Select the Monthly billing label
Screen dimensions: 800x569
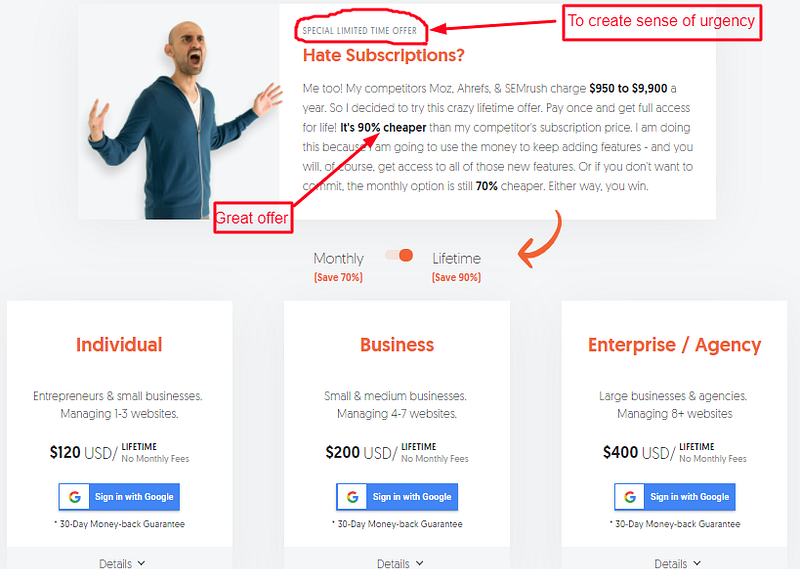pos(338,259)
